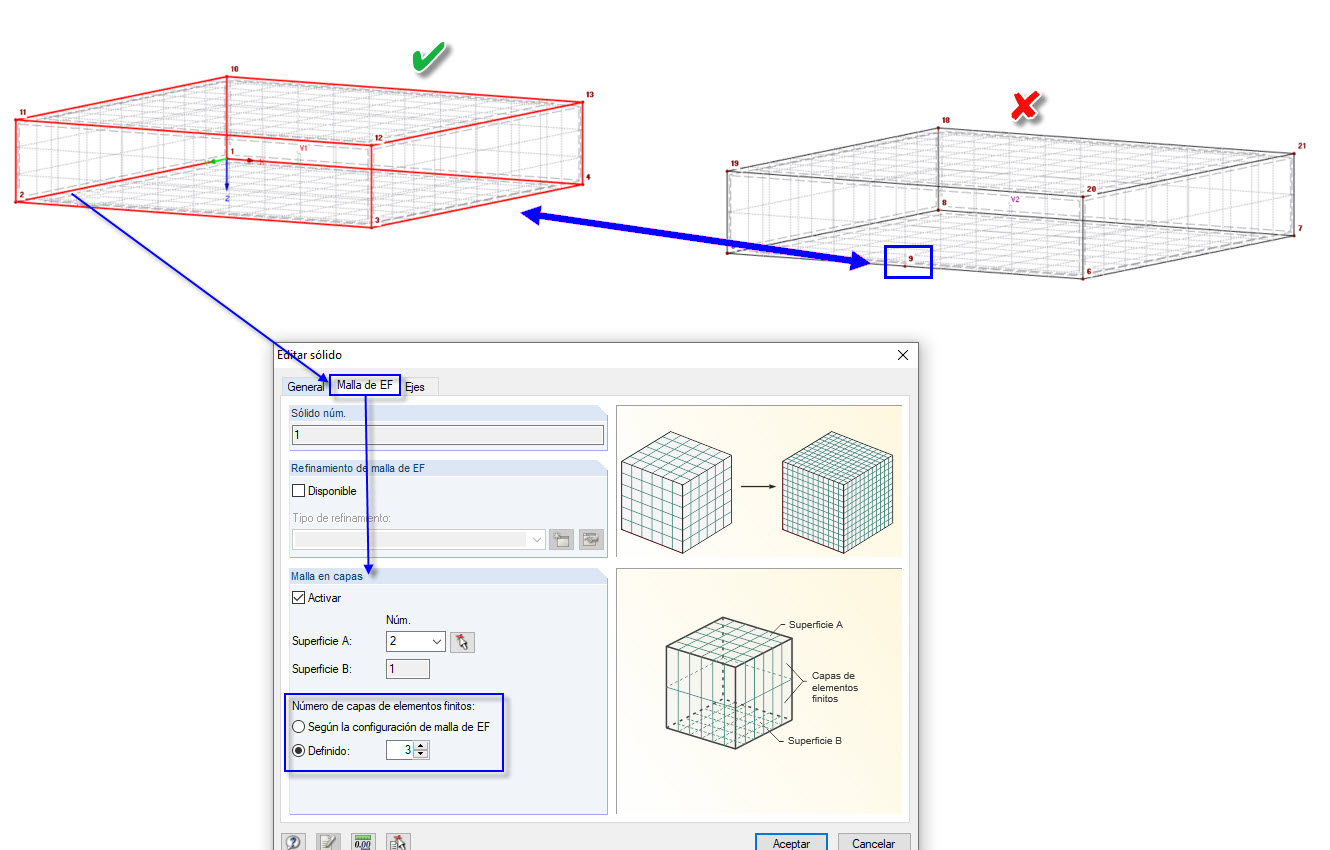Switch to the Ejes tab
The image size is (1330, 850).
pyautogui.click(x=417, y=387)
